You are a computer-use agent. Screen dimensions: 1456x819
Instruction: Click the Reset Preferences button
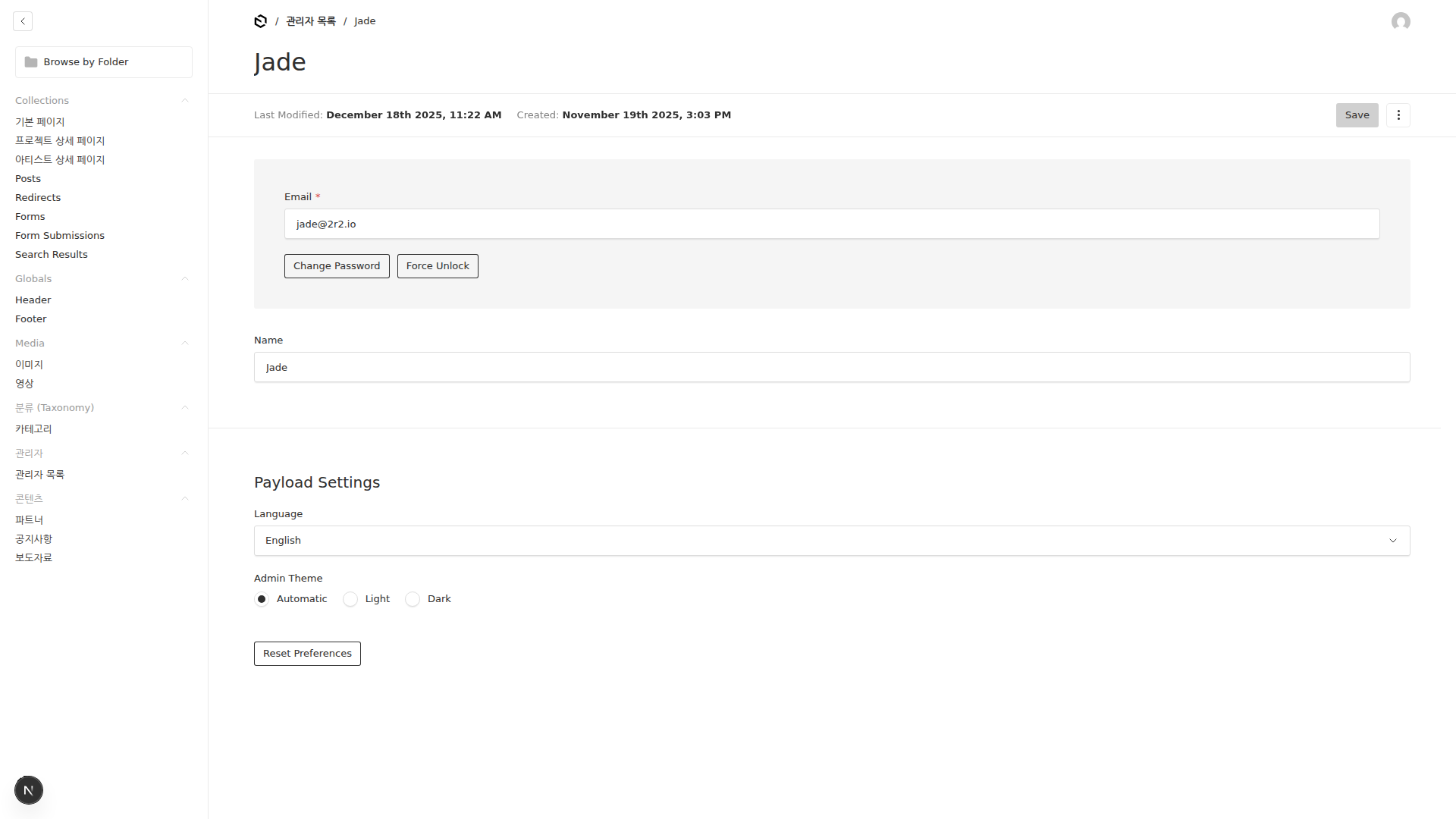point(307,654)
